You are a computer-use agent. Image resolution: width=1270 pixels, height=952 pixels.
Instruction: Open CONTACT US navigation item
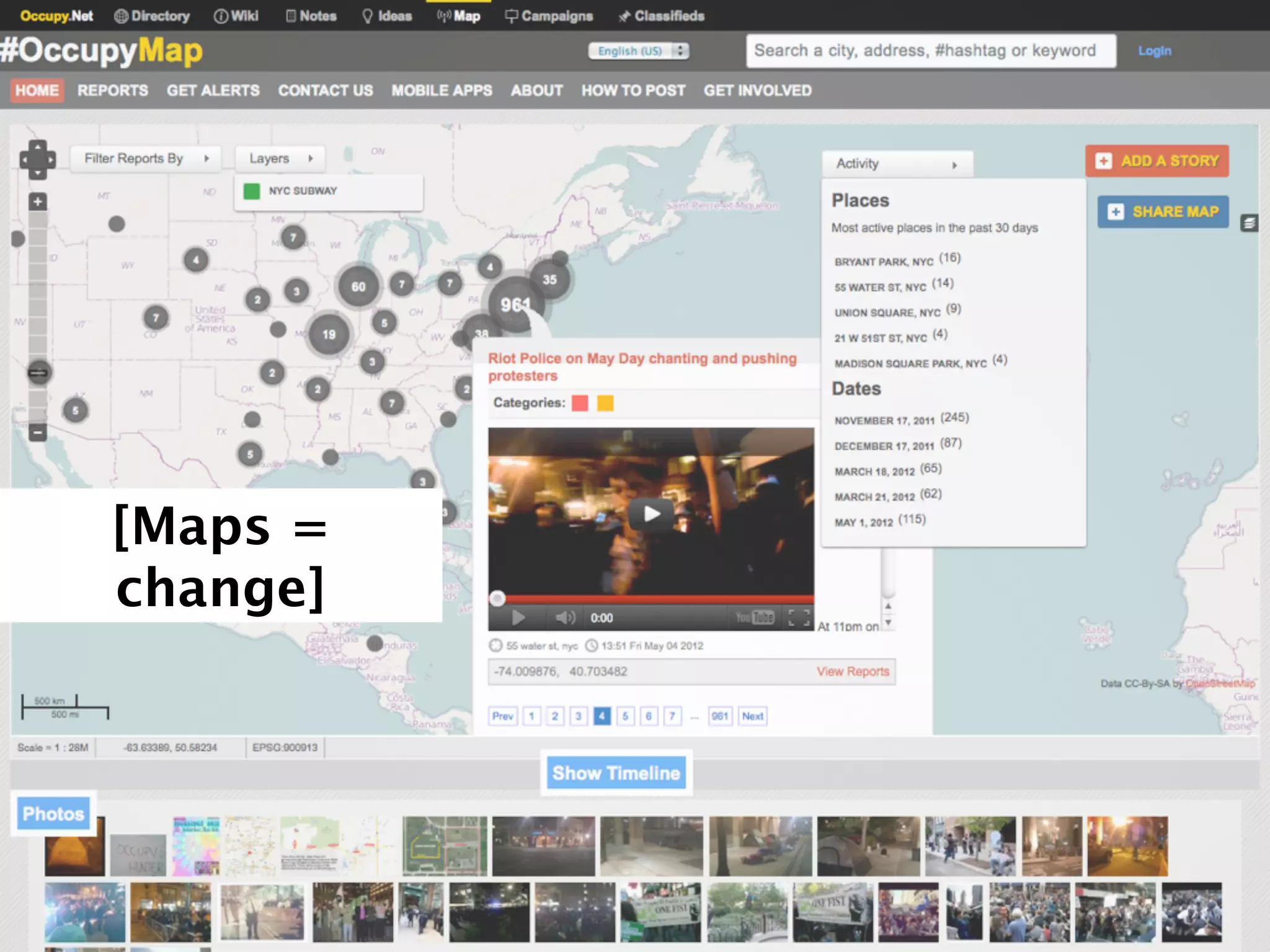pyautogui.click(x=326, y=90)
